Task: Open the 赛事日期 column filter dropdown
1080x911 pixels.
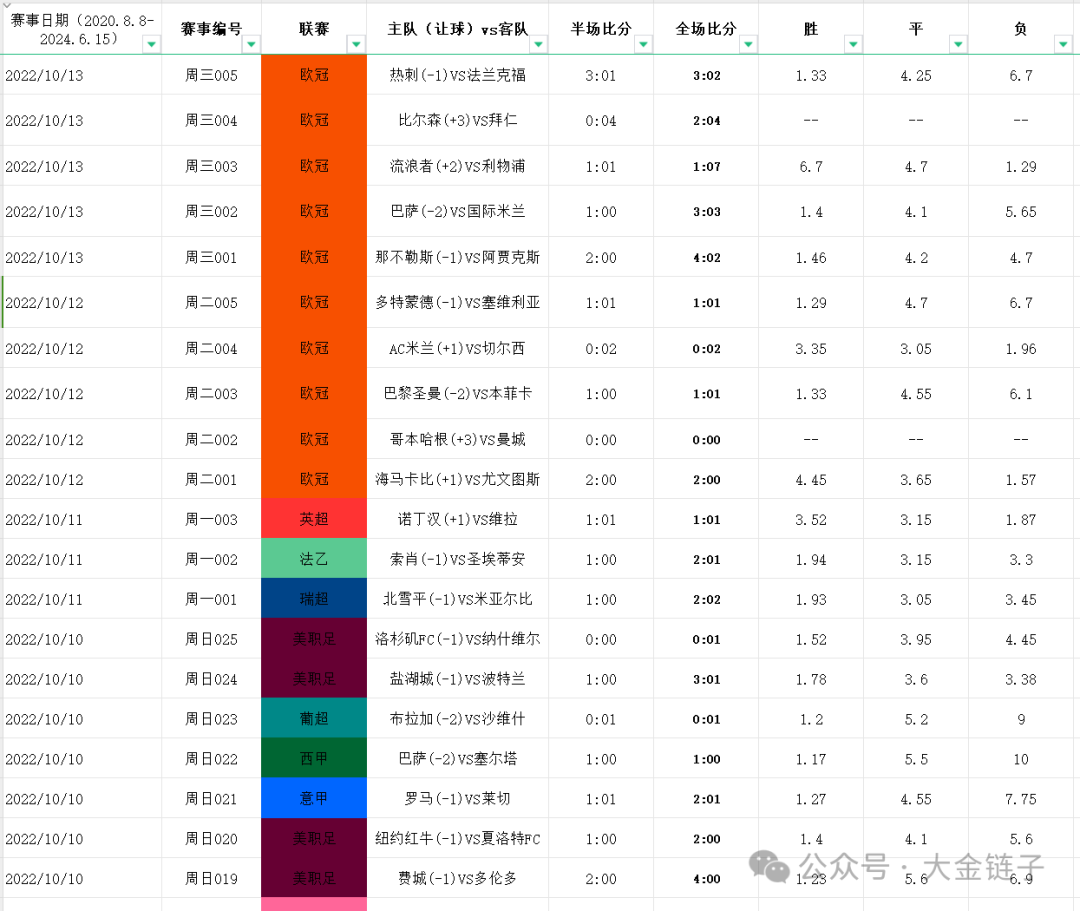Action: tap(151, 44)
